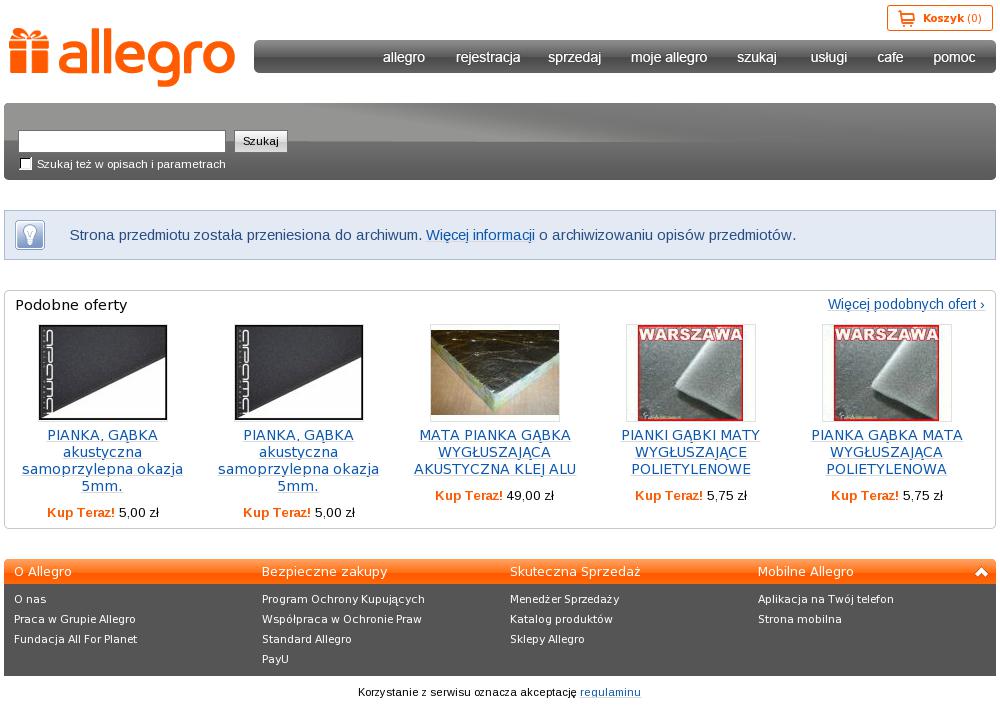Click the Szukaj search button
The height and width of the screenshot is (712, 1000).
click(261, 141)
